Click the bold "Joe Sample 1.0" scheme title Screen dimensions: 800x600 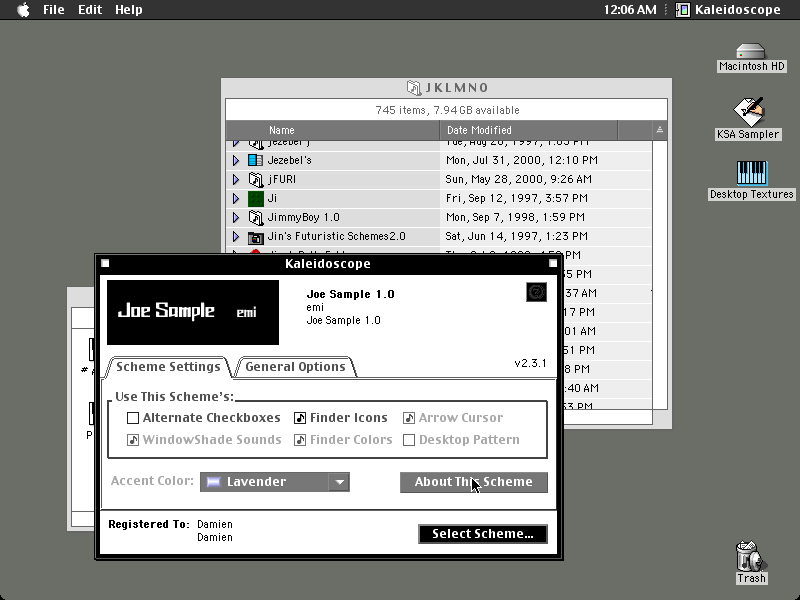(351, 294)
